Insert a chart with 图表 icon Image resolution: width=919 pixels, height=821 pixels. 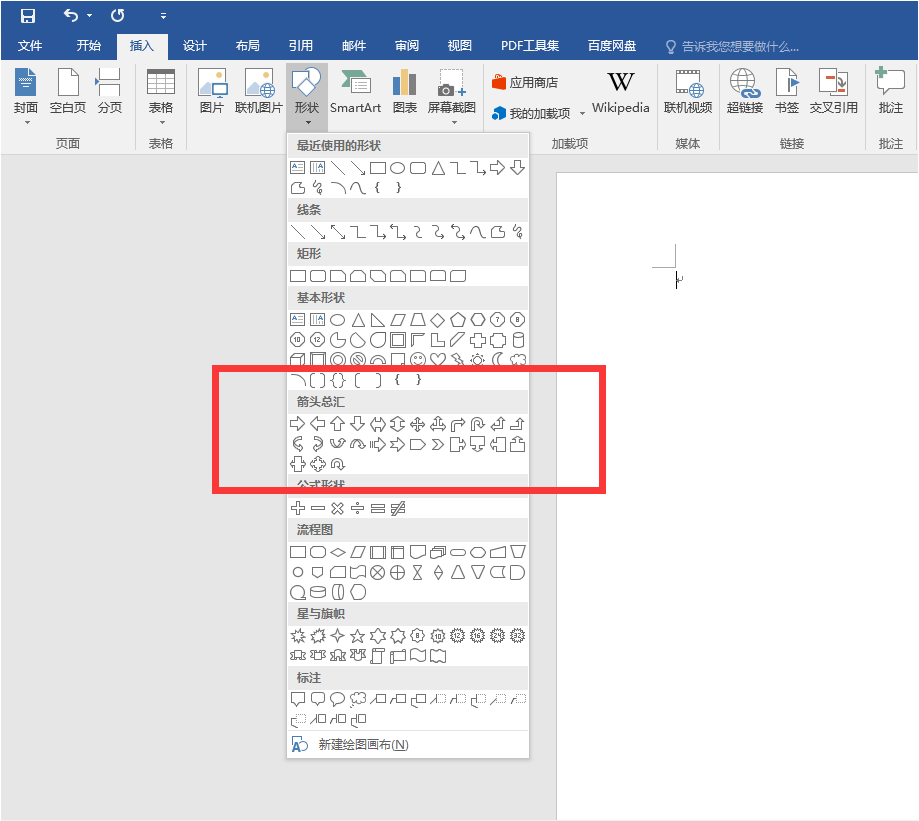coord(404,92)
